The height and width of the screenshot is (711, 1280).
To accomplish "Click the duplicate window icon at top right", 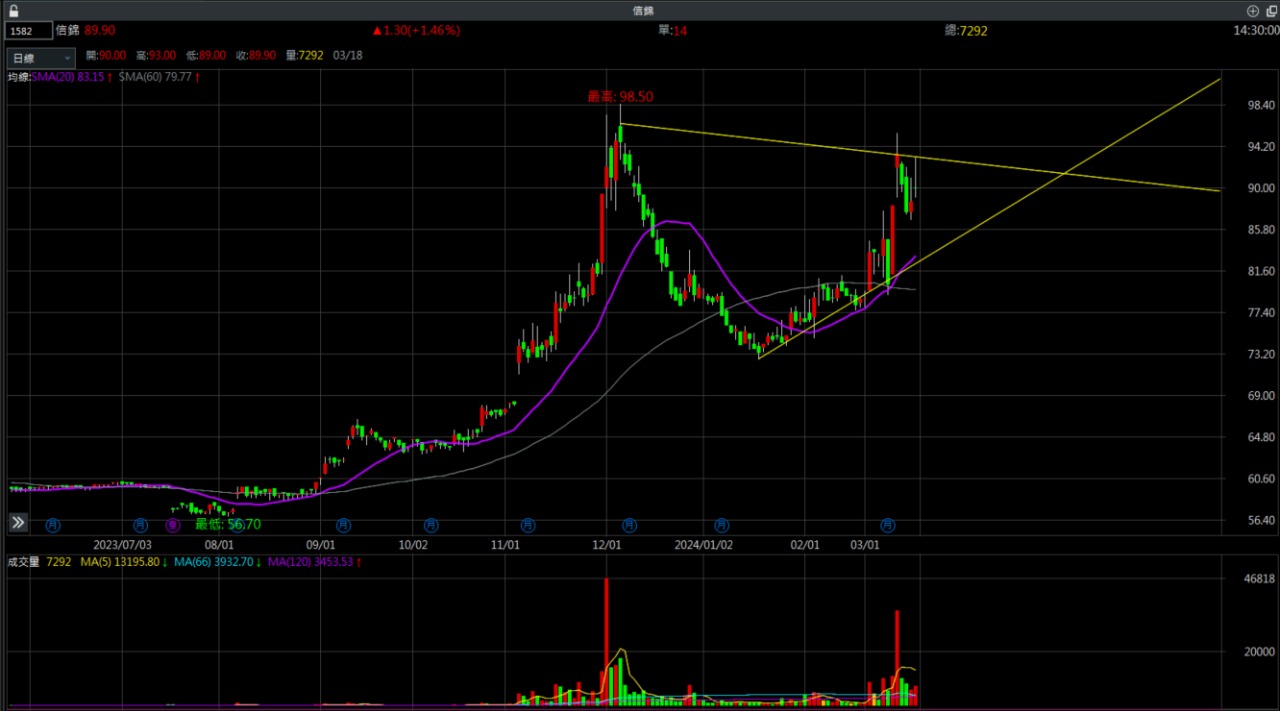I will click(x=1270, y=10).
